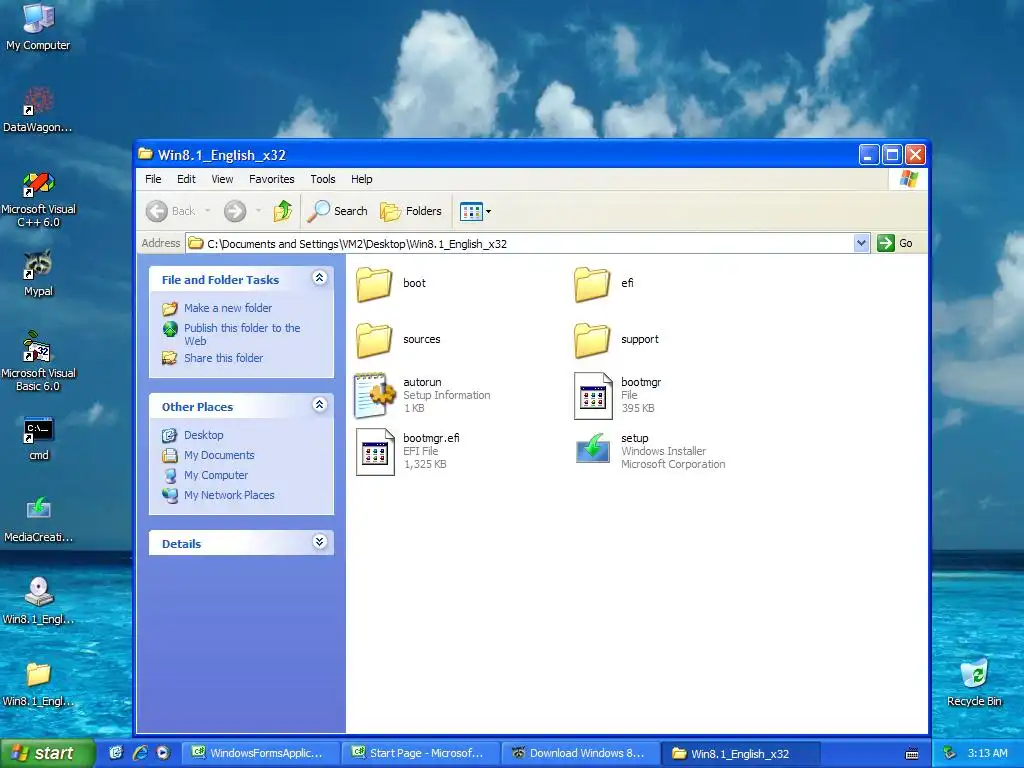Viewport: 1024px width, 768px height.
Task: Click the Win8.1_English_x32 taskbar button
Action: tap(741, 754)
